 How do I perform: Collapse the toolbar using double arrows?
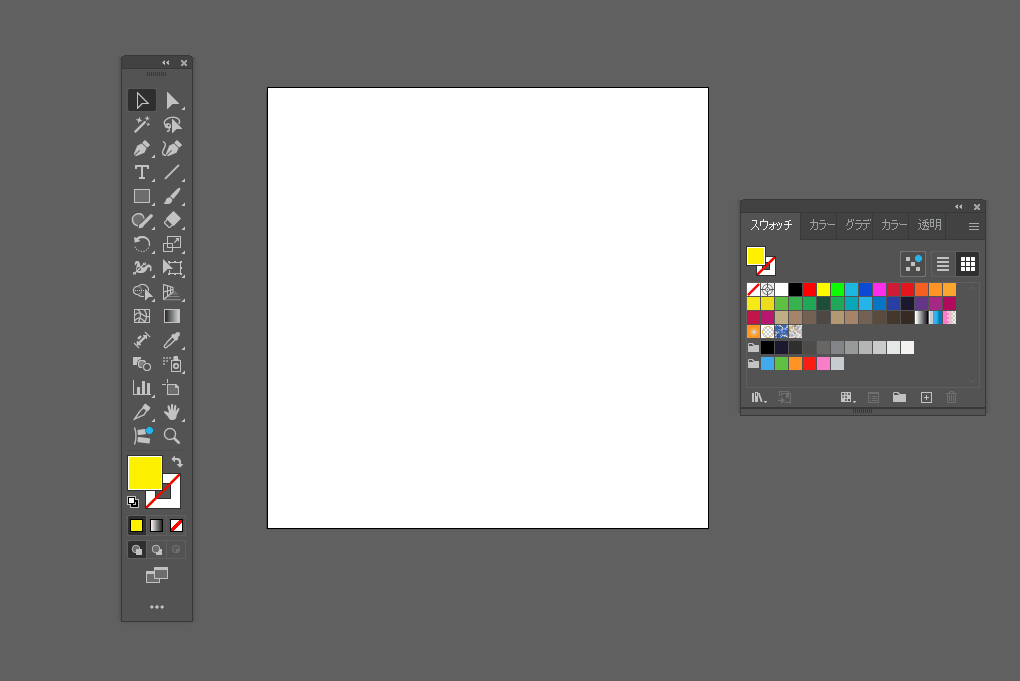[166, 63]
